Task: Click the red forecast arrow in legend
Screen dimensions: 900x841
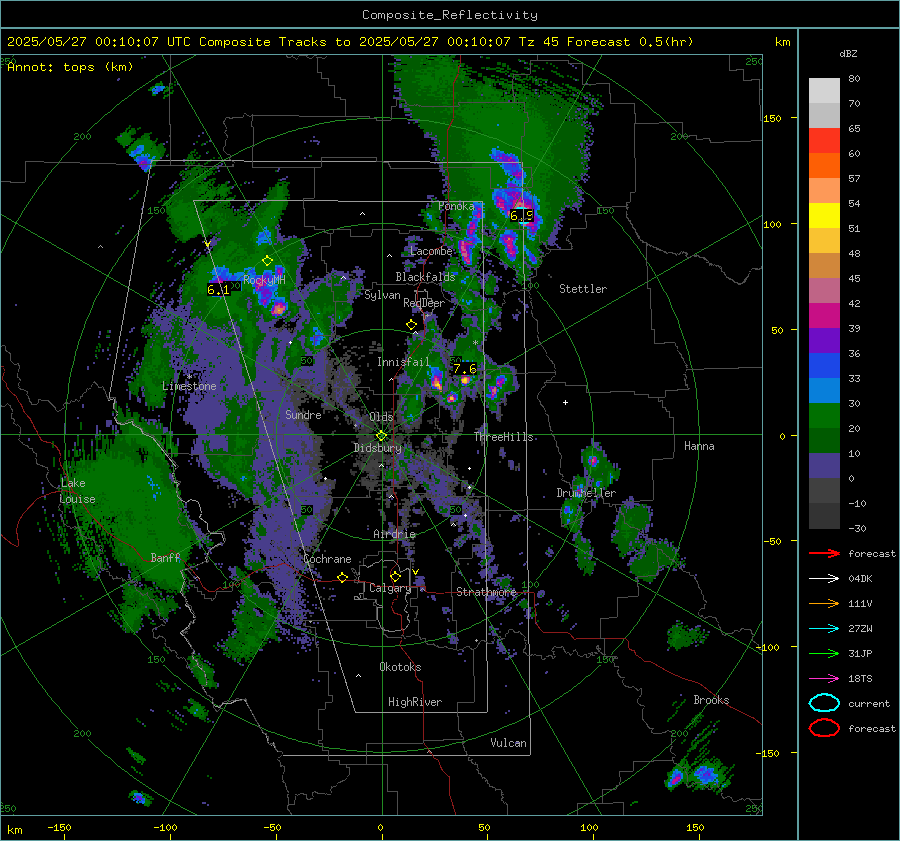Action: [824, 553]
